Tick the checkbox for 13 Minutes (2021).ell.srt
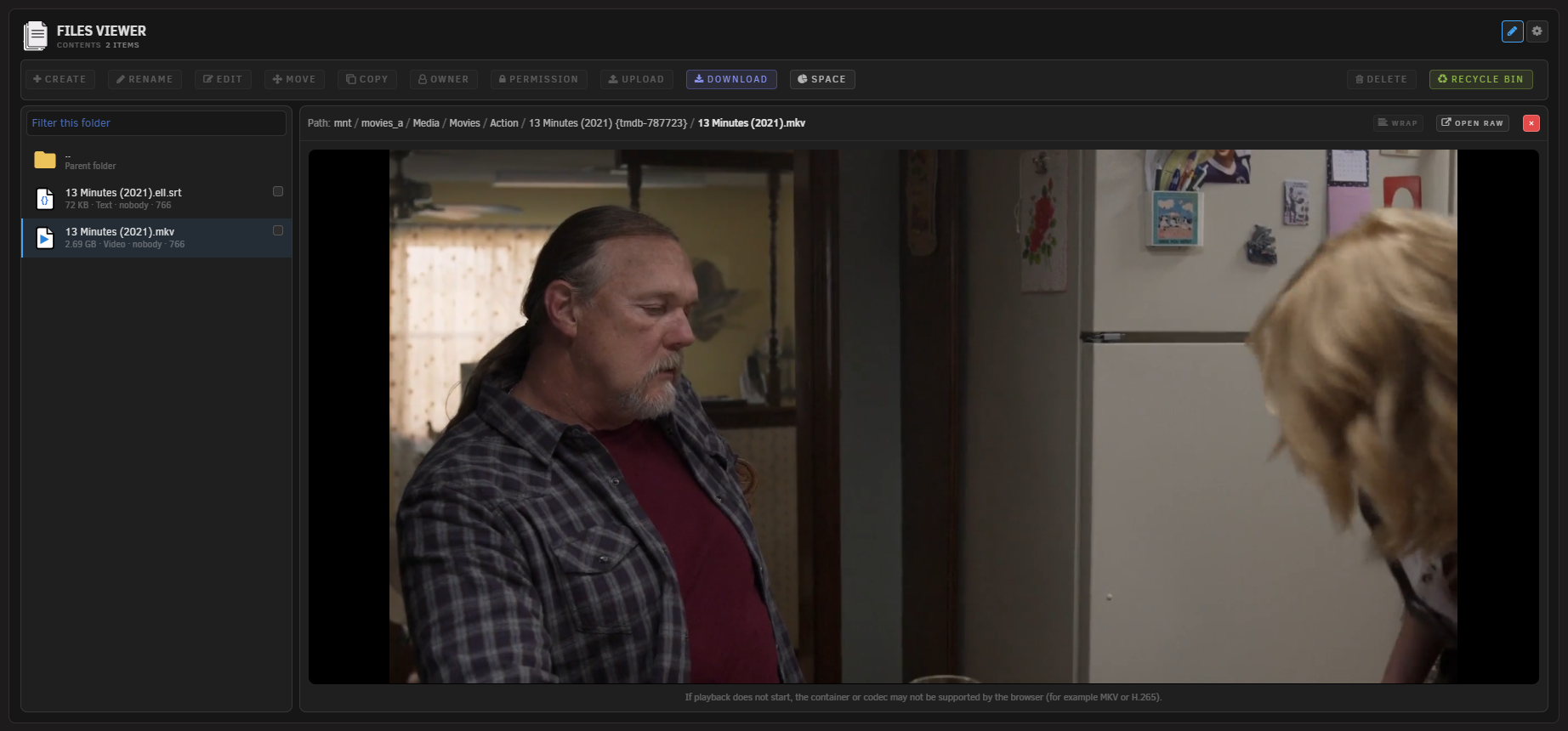Viewport: 1568px width, 731px height. coord(278,191)
